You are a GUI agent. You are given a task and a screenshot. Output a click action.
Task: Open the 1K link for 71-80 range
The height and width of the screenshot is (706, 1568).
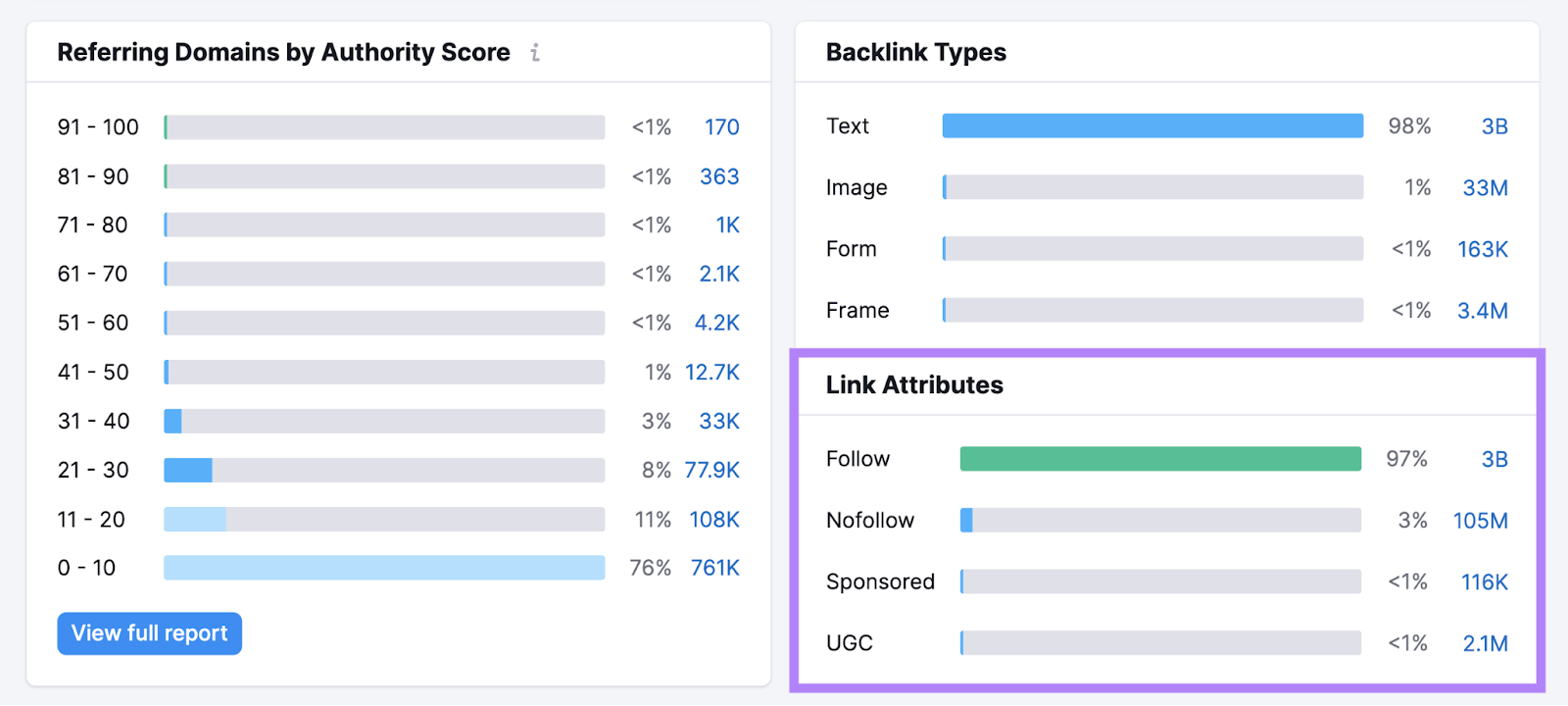coord(726,225)
